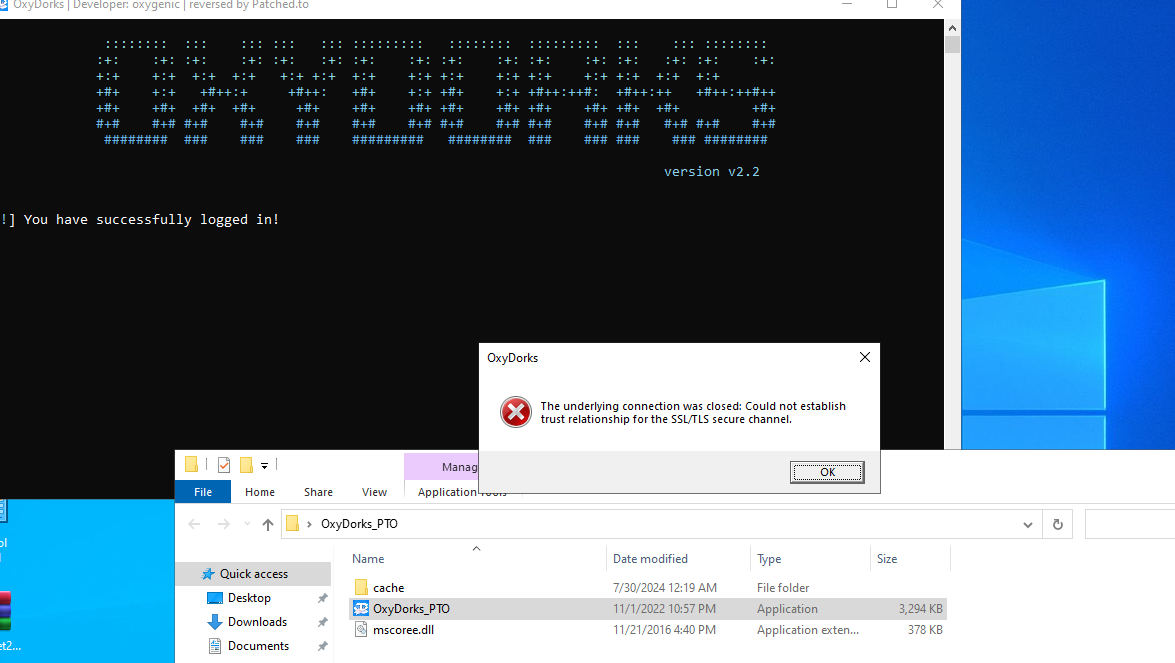Open the Home ribbon tab

[259, 491]
